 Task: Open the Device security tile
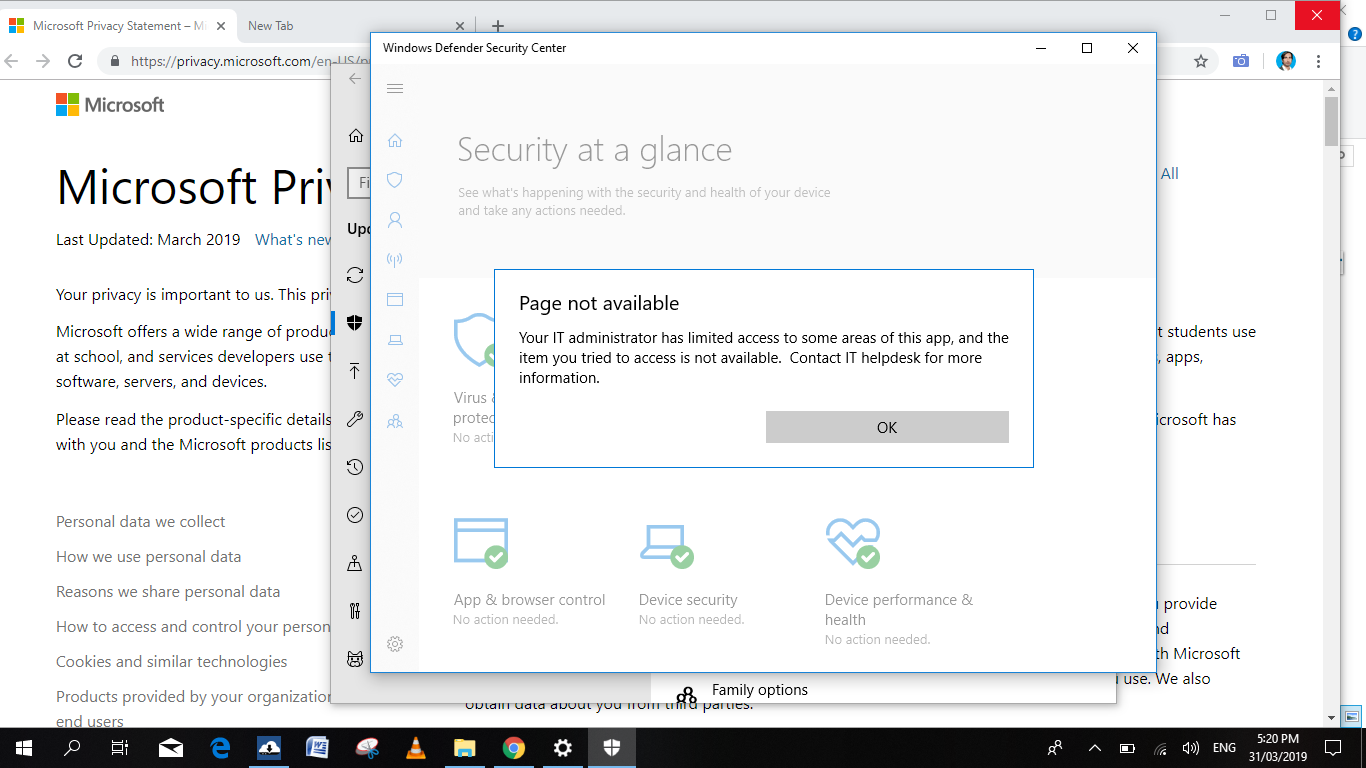(691, 571)
